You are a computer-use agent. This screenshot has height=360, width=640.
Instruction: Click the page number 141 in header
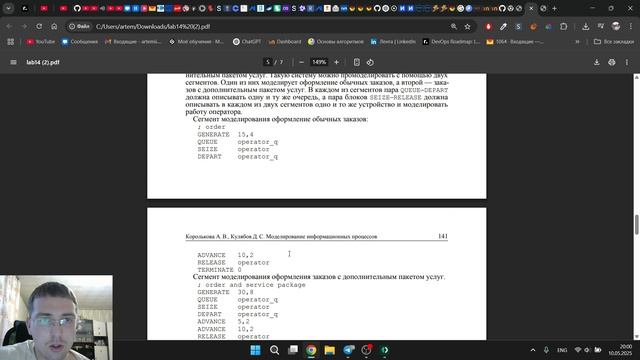click(442, 236)
